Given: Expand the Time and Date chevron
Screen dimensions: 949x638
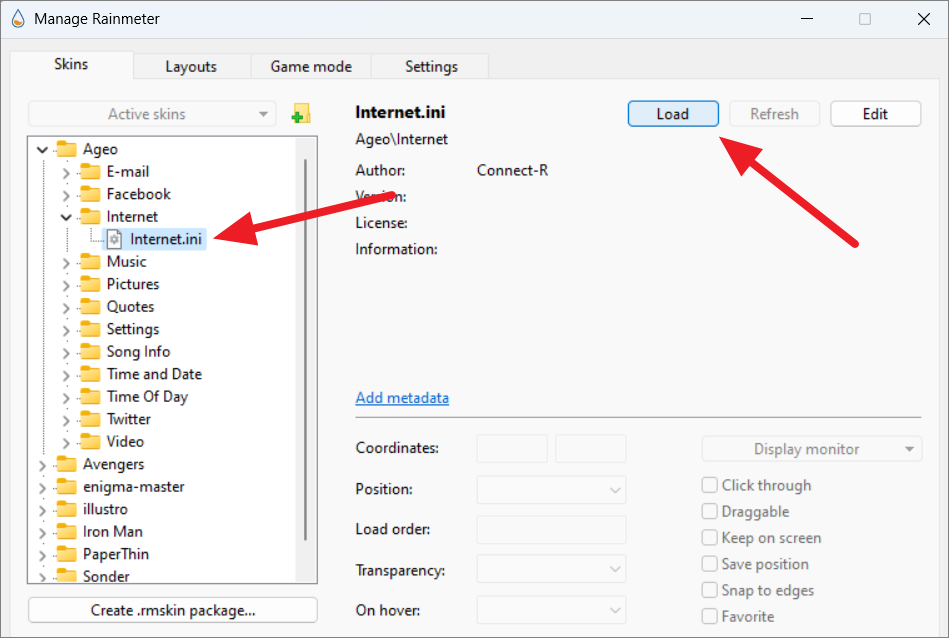Looking at the screenshot, I should click(66, 375).
